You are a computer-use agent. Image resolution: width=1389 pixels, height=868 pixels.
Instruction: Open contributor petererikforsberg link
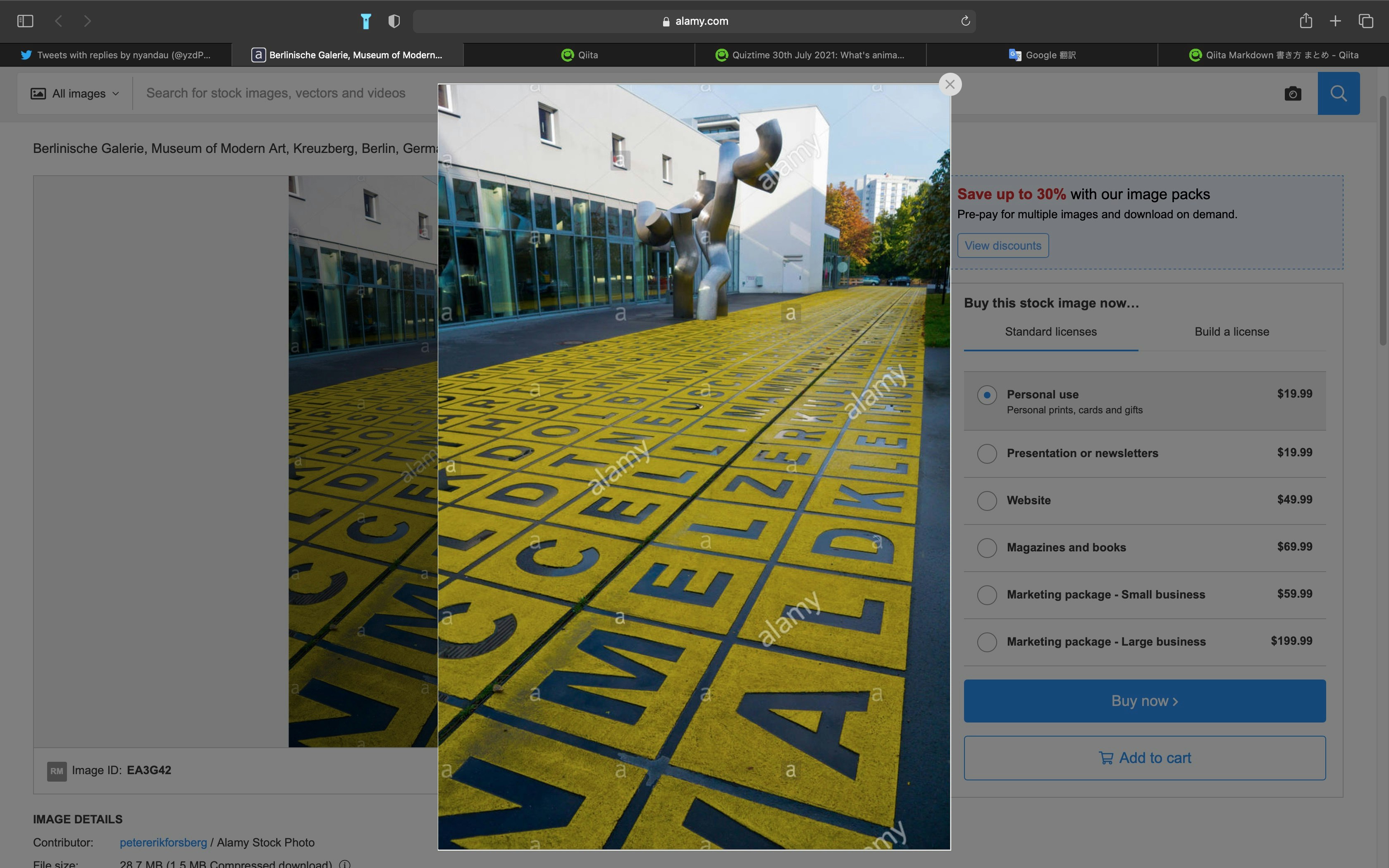[163, 842]
